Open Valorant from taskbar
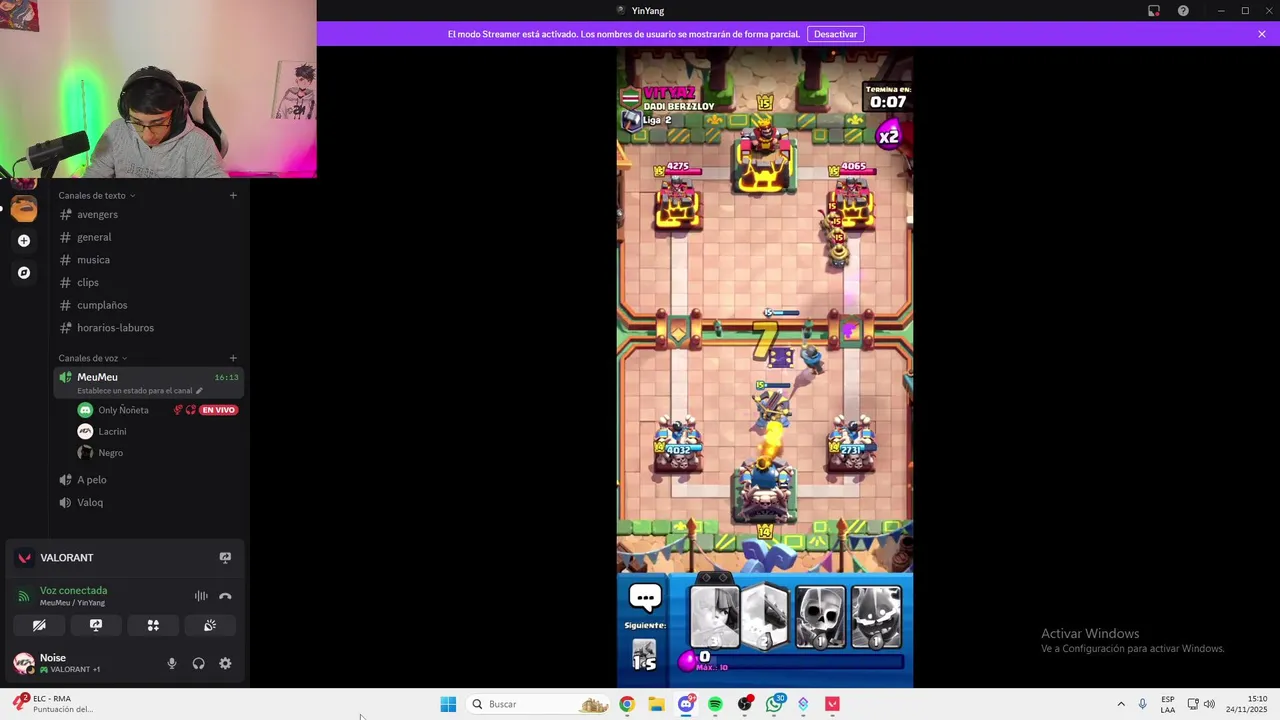The height and width of the screenshot is (720, 1280). (x=832, y=704)
